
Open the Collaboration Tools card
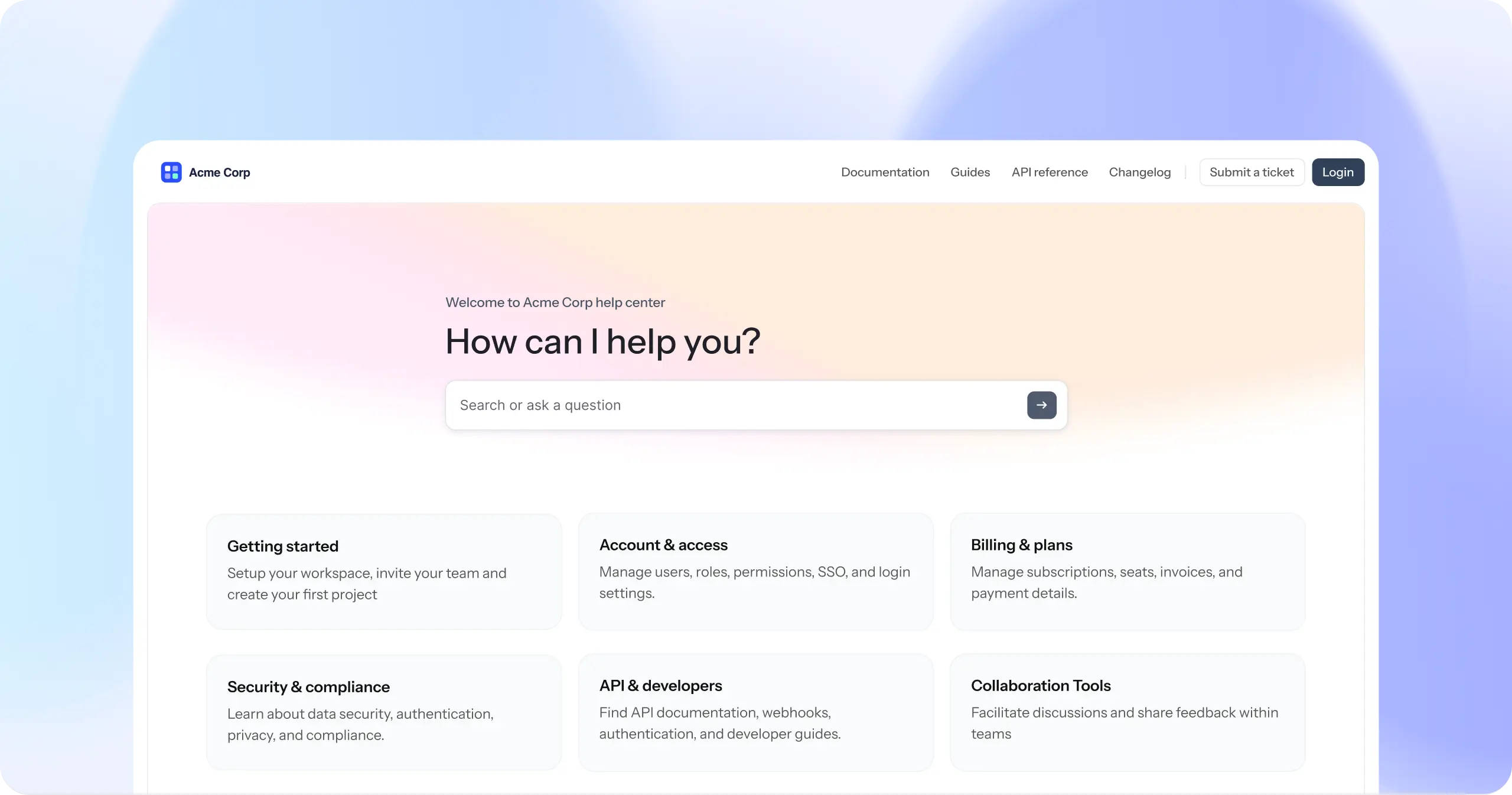tap(1128, 712)
